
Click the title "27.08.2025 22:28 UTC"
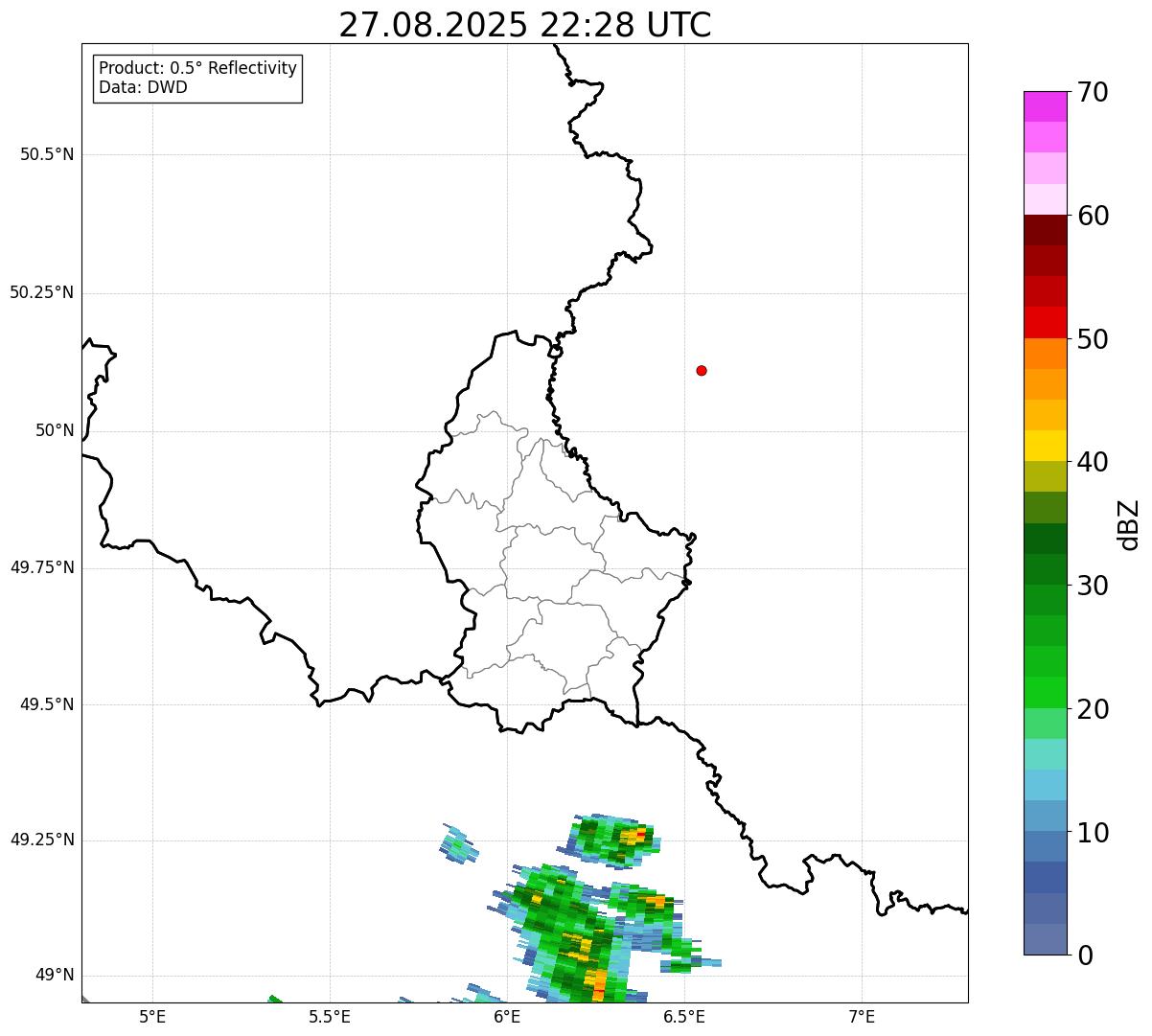(x=525, y=25)
